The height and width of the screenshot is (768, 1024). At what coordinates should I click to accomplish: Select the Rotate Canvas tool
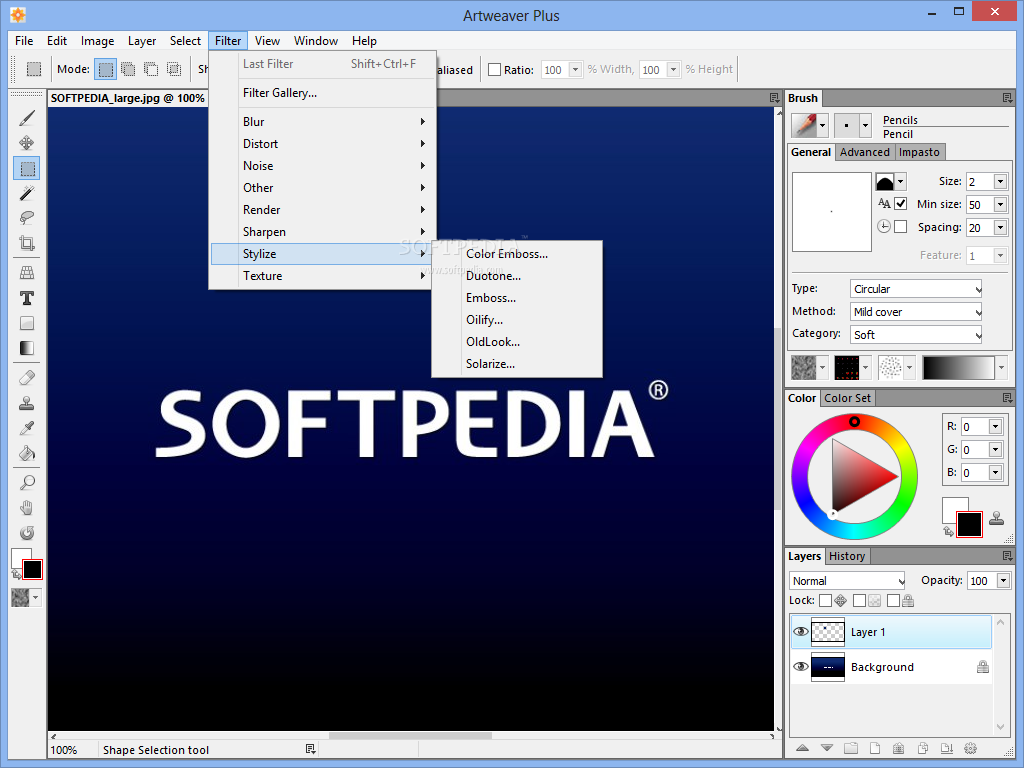point(27,533)
